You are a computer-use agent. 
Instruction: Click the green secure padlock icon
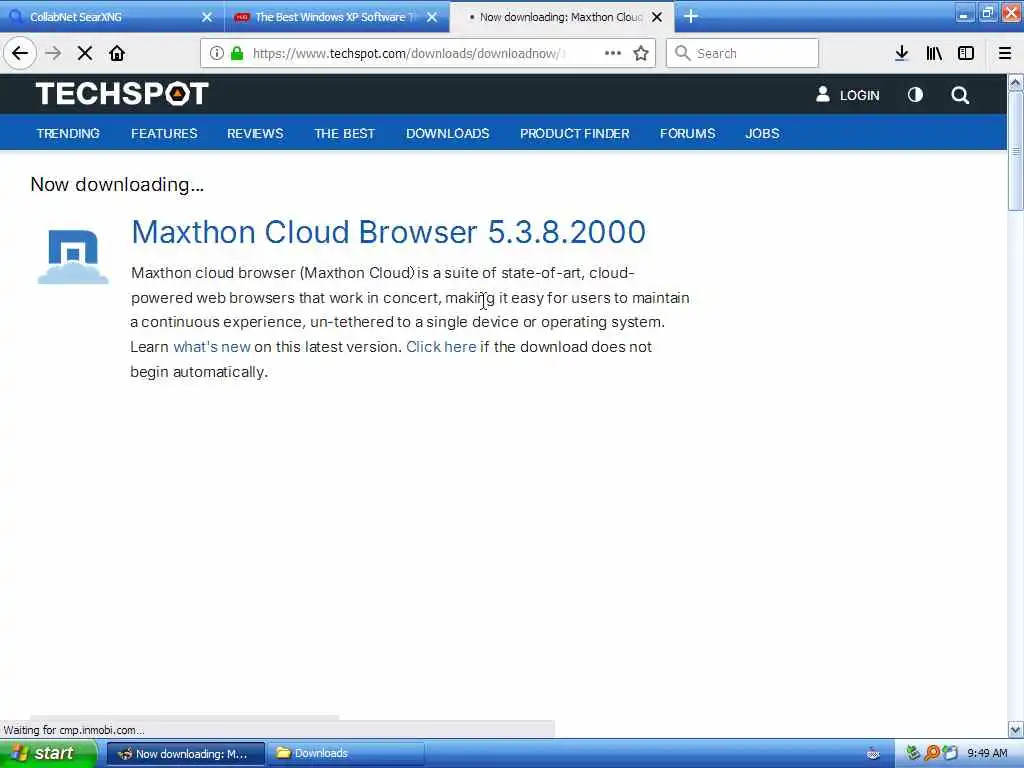(238, 54)
